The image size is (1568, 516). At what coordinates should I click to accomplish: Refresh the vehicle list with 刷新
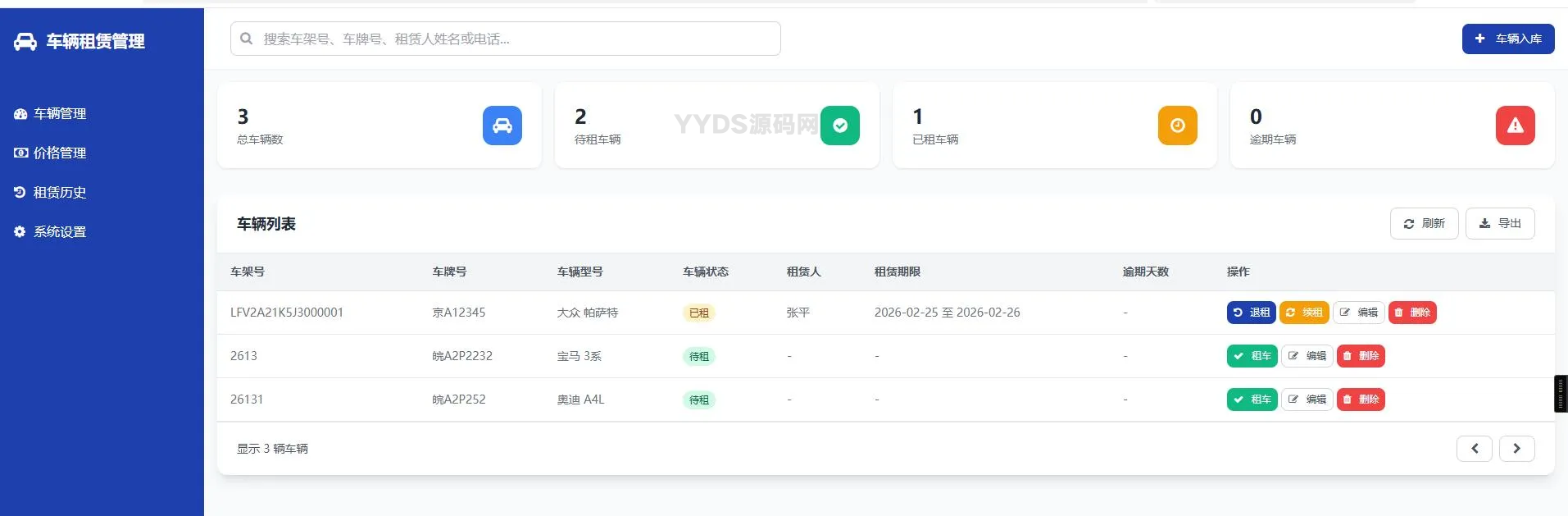coord(1424,223)
